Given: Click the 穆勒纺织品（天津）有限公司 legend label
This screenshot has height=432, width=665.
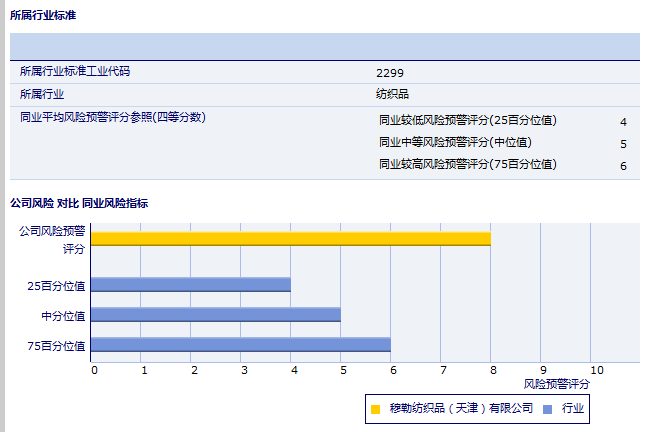Looking at the screenshot, I should coord(461,409).
